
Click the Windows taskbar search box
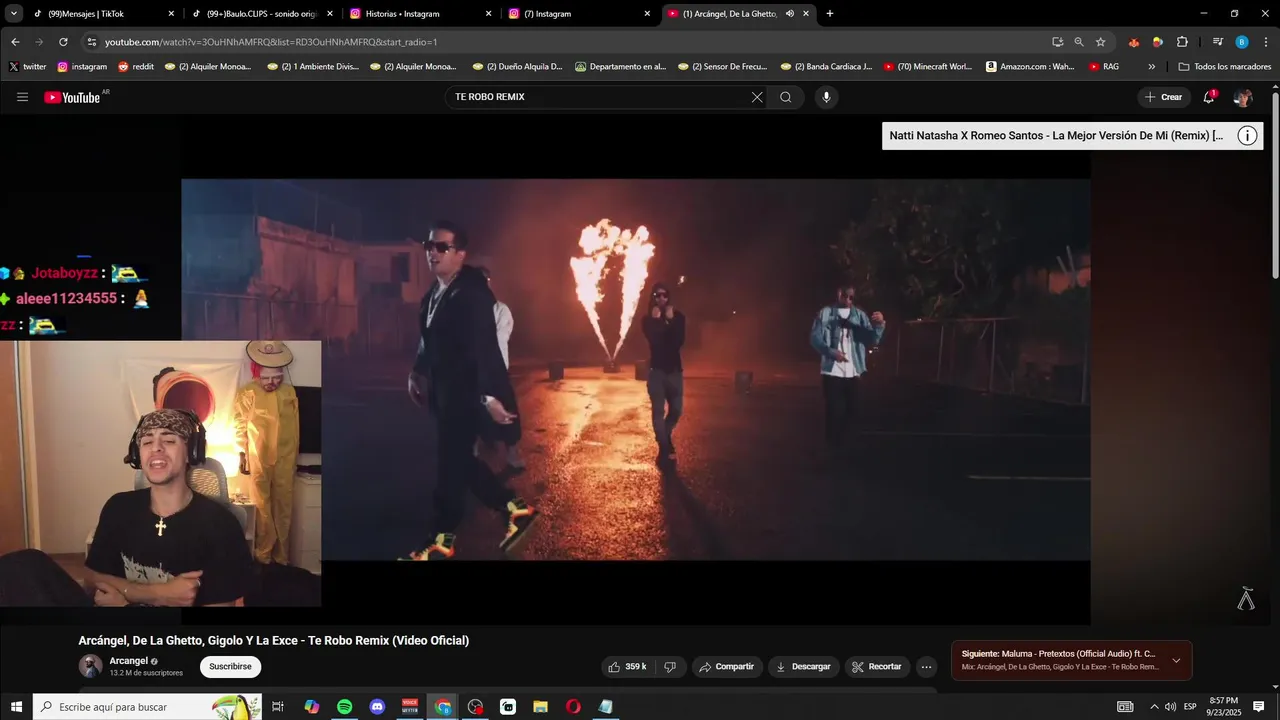[148, 707]
